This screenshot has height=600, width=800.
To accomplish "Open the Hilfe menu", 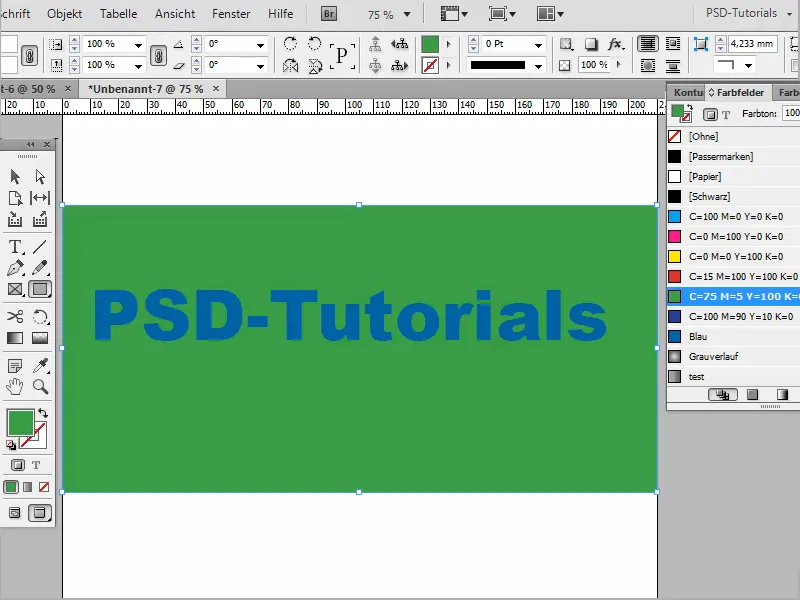I will [281, 14].
